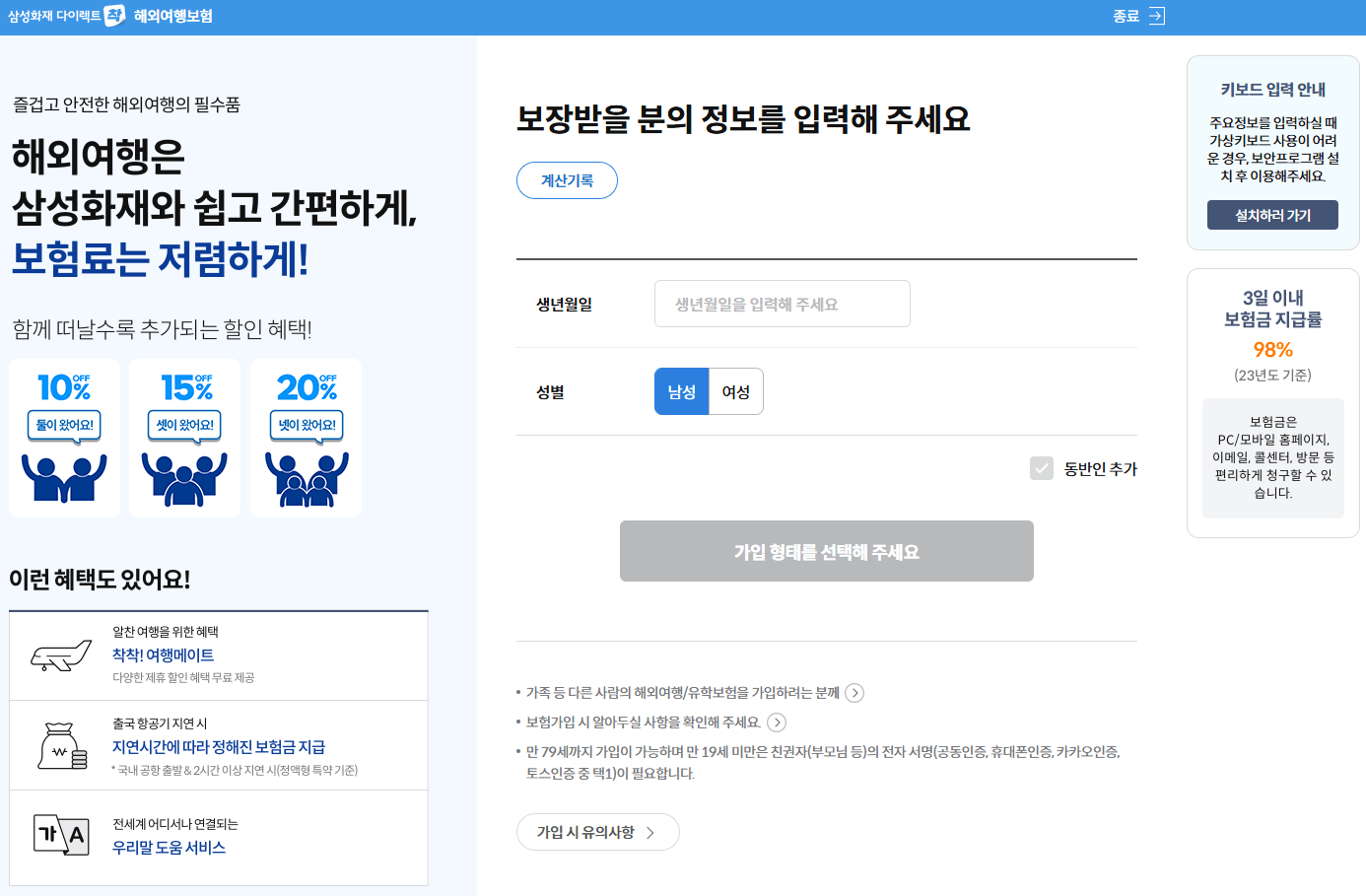Click 이런 혜택도 있어요! heading
This screenshot has height=896, width=1366.
click(100, 580)
